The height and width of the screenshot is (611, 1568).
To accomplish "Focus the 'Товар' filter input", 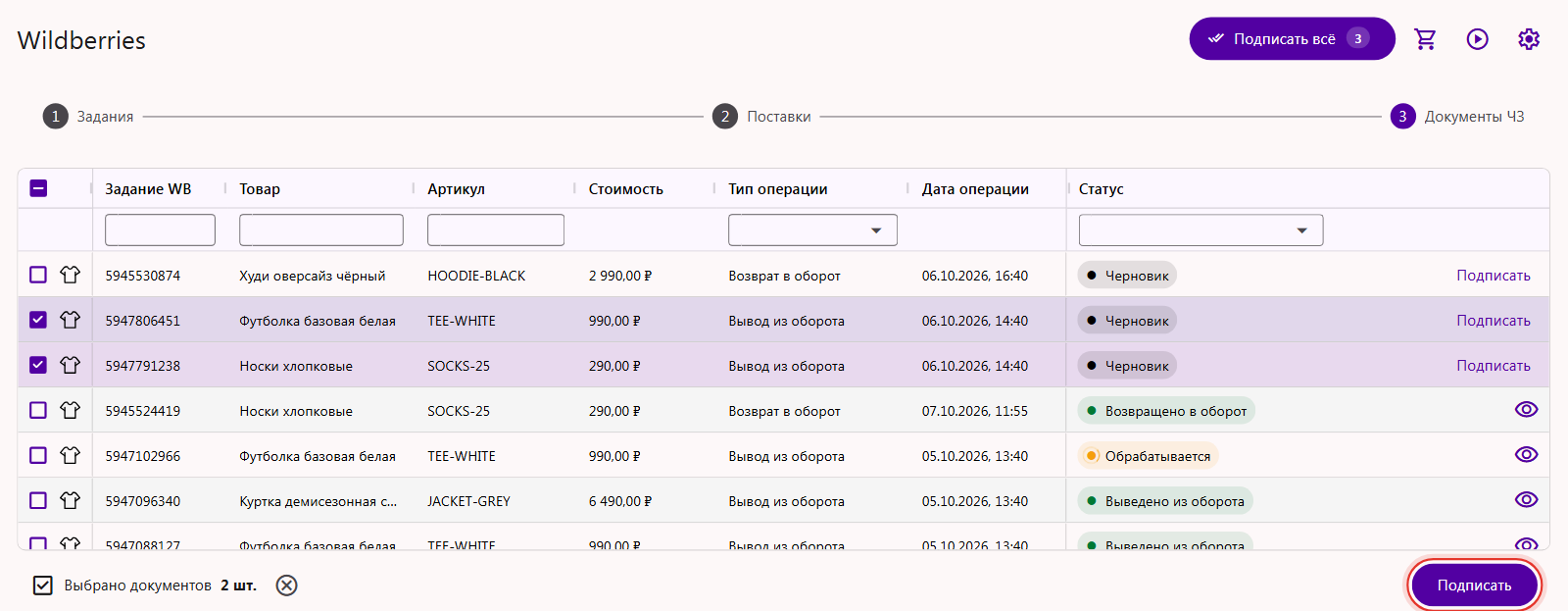I will coord(321,229).
